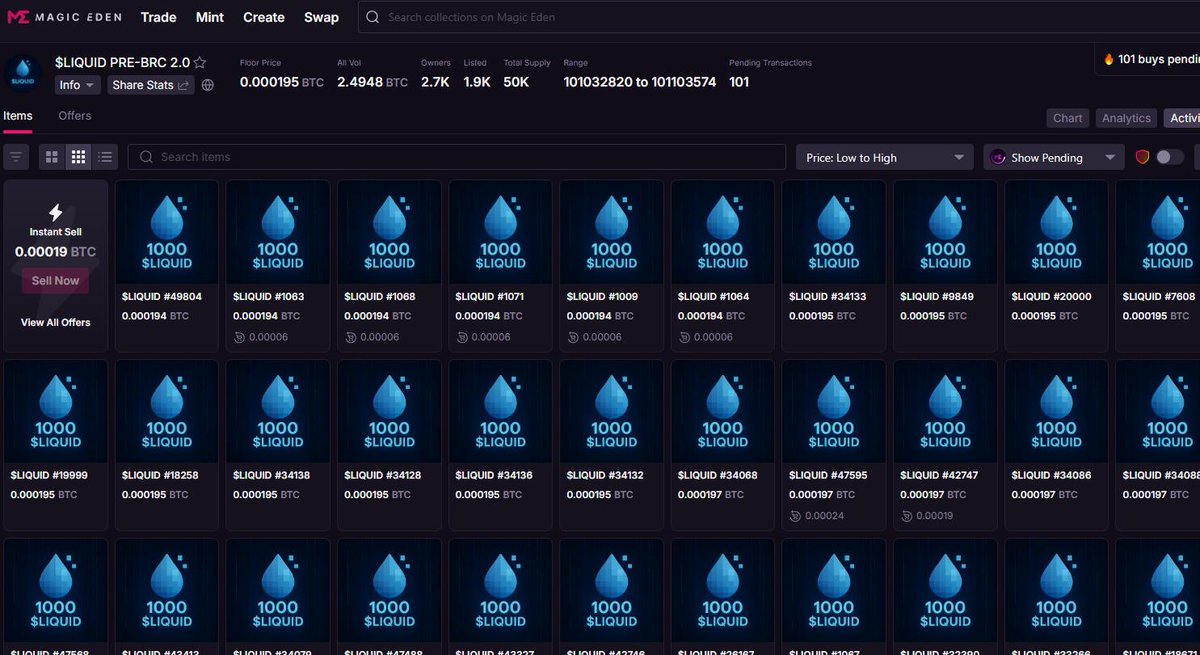Open the Swap menu
The image size is (1200, 655).
click(321, 17)
